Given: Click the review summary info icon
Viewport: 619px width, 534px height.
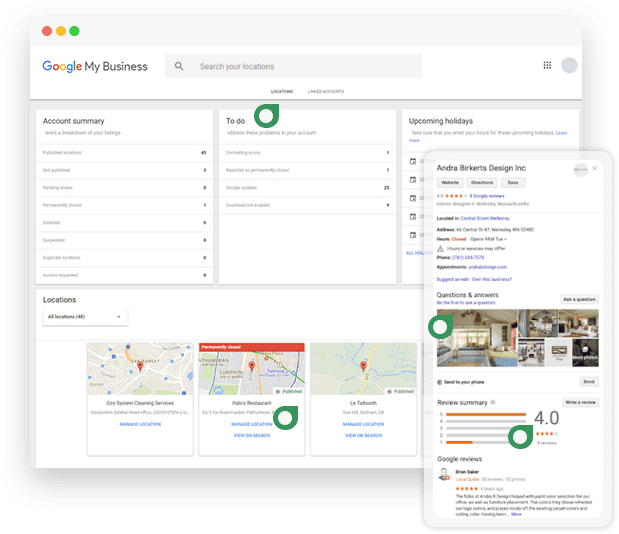Looking at the screenshot, I should [x=492, y=402].
